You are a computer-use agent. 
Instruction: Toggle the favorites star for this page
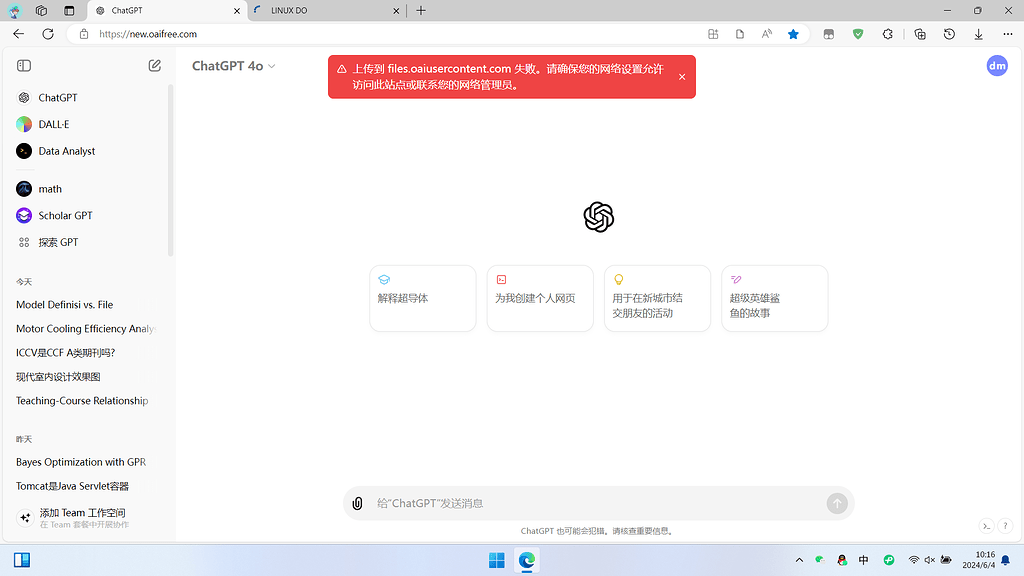[x=793, y=34]
